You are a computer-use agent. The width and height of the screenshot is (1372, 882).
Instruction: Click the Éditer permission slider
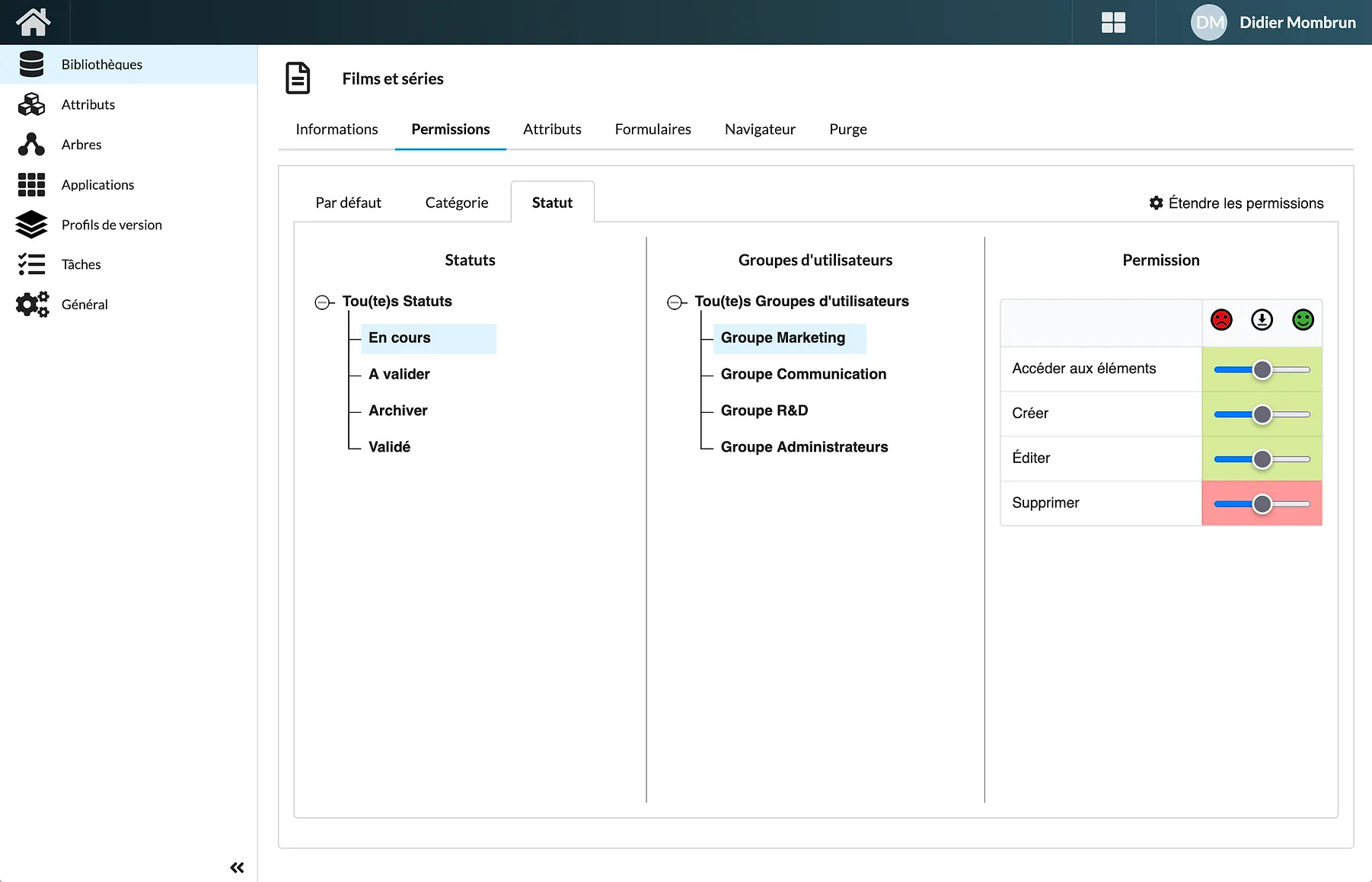[1262, 459]
